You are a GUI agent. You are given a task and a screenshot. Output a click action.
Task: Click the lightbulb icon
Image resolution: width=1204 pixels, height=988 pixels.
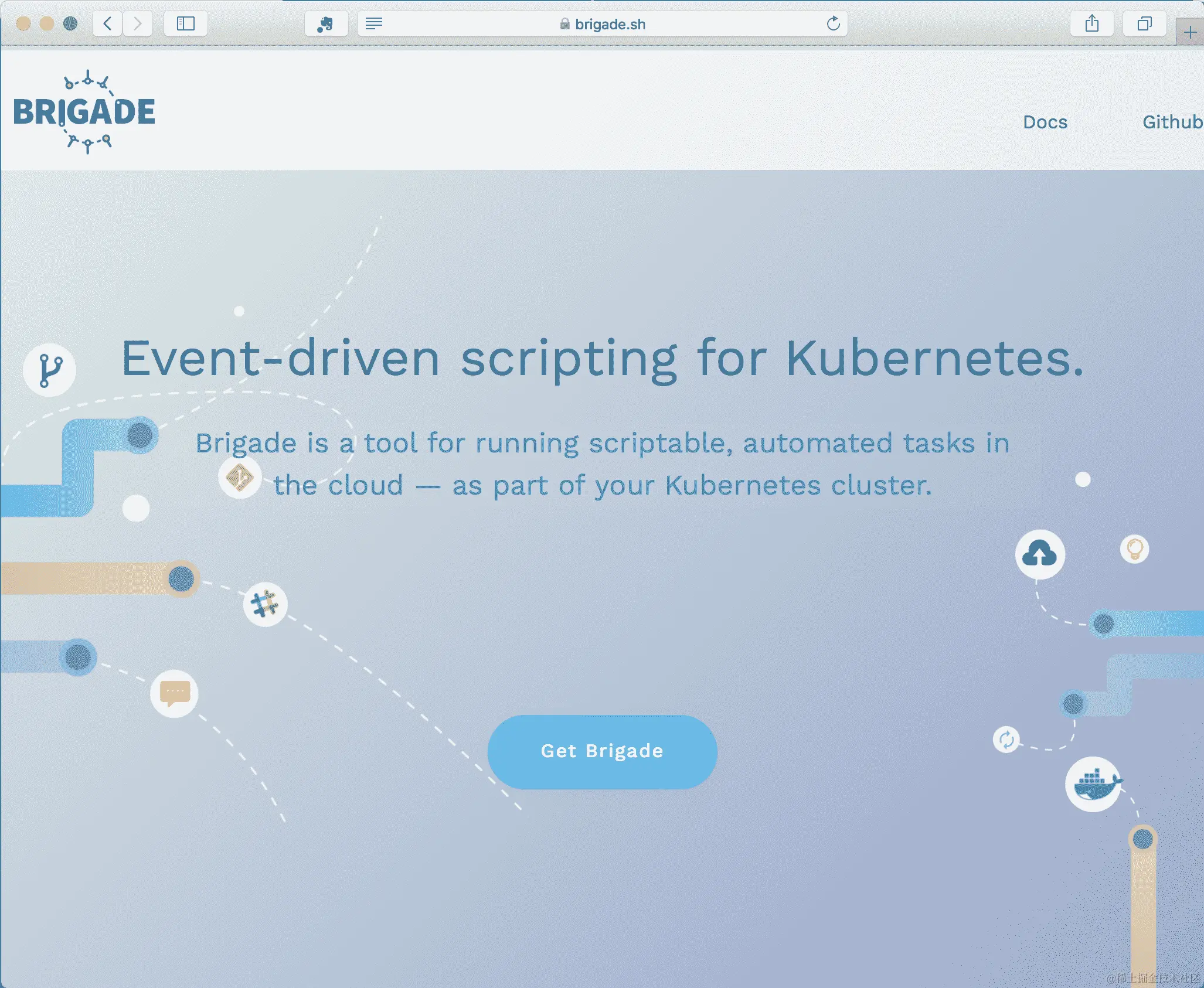pyautogui.click(x=1134, y=549)
